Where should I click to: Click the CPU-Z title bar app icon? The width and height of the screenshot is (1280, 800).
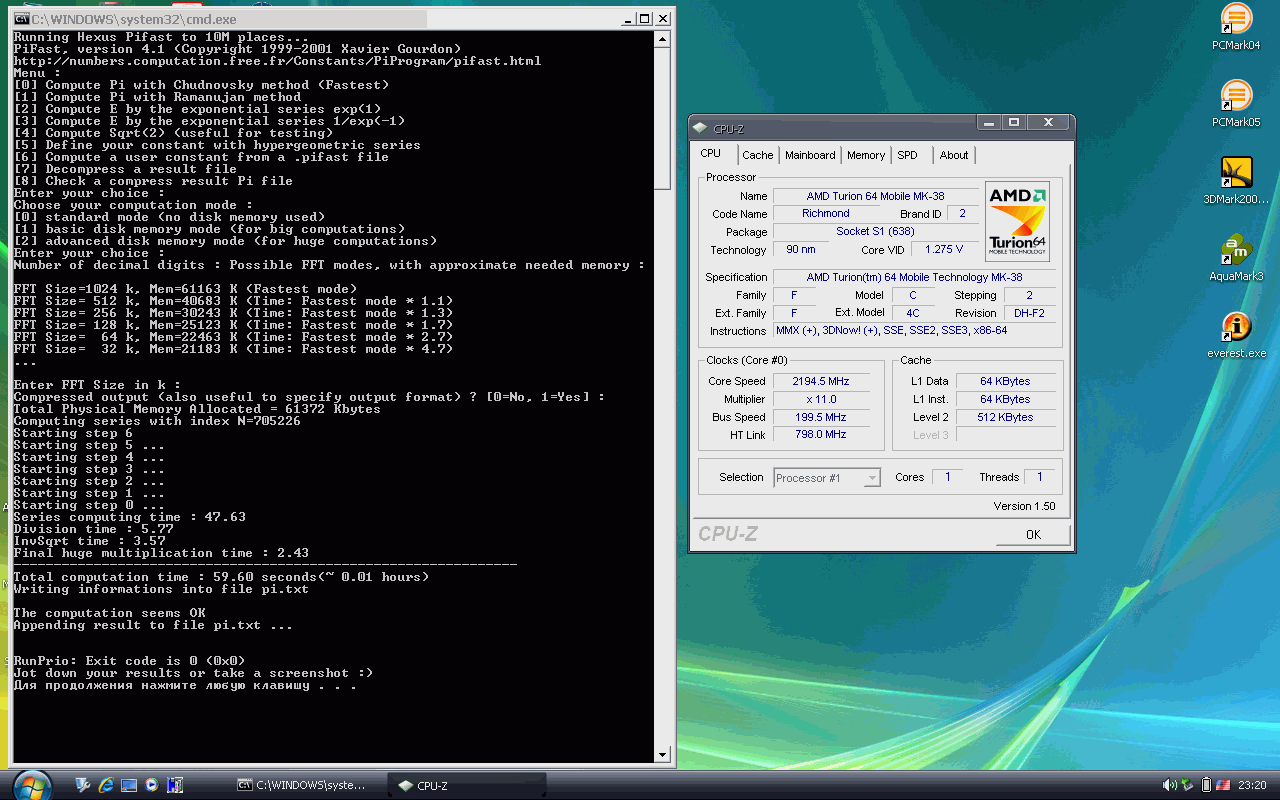click(x=699, y=128)
